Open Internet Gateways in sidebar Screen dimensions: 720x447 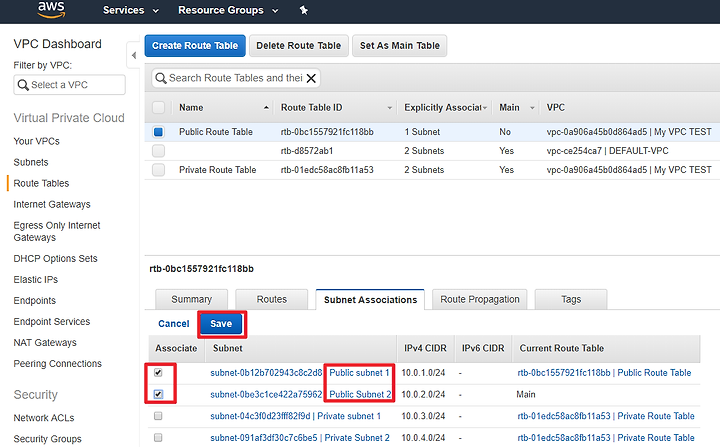pyautogui.click(x=52, y=204)
